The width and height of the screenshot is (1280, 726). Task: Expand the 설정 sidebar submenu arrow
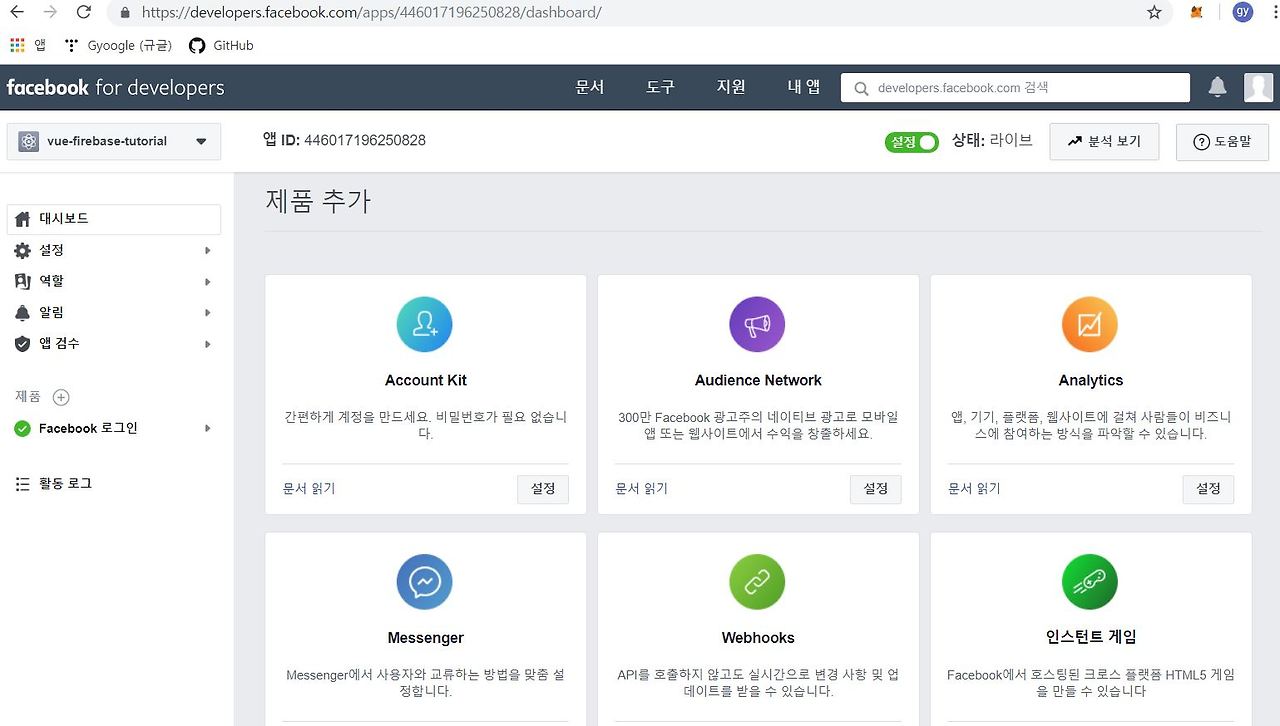pyautogui.click(x=208, y=250)
